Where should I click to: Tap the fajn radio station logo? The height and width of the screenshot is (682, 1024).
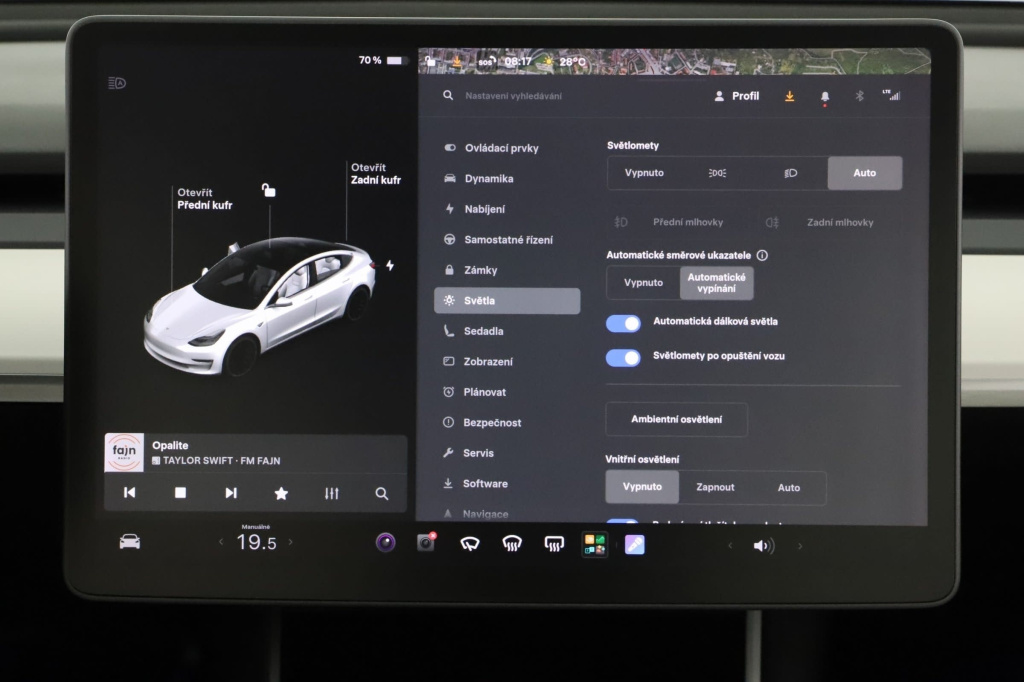tap(124, 452)
